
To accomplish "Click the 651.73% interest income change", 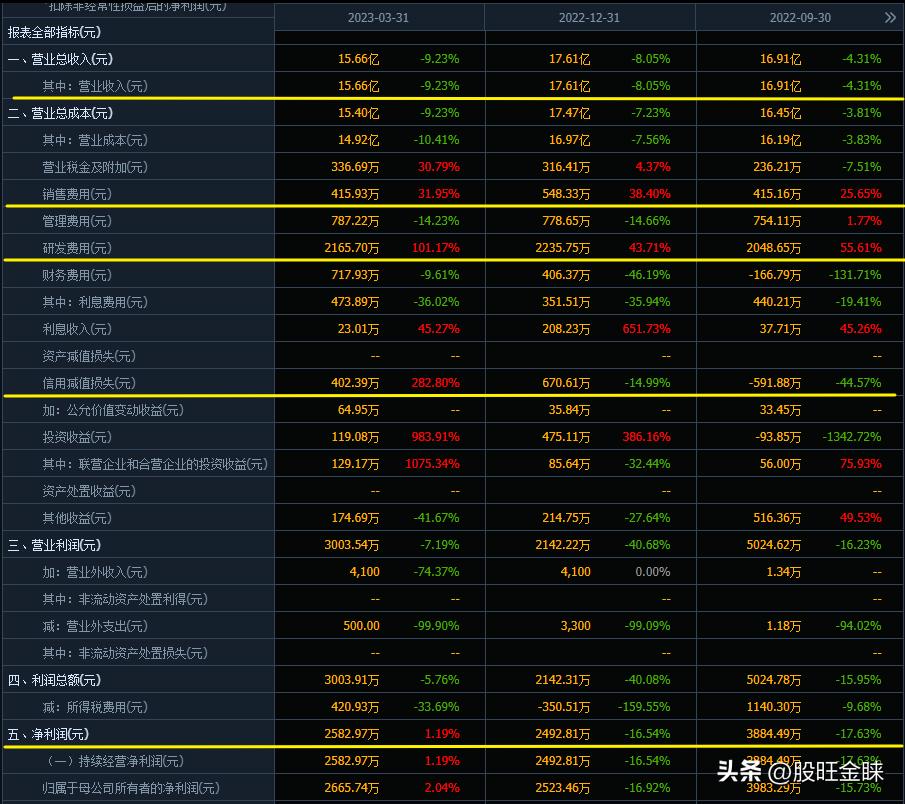I will (646, 329).
